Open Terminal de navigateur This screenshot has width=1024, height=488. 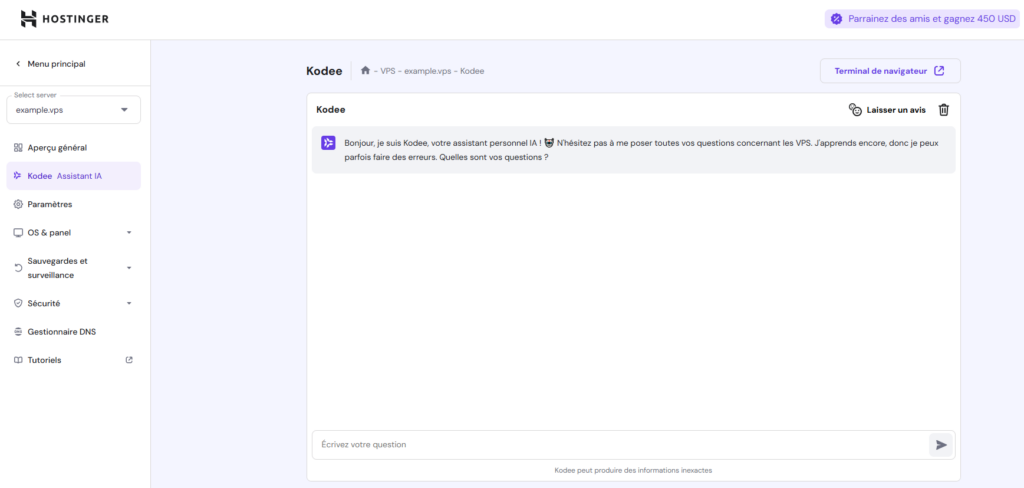(890, 71)
